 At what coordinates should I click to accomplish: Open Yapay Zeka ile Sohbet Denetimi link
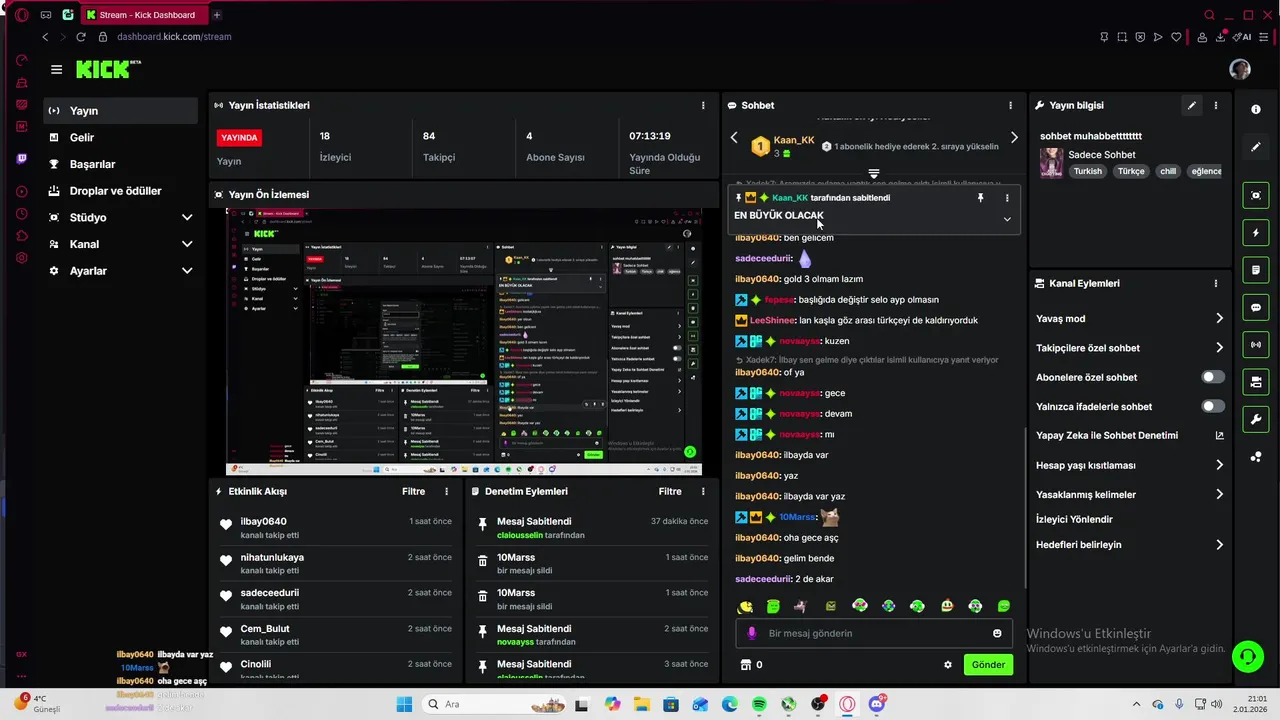click(1130, 436)
